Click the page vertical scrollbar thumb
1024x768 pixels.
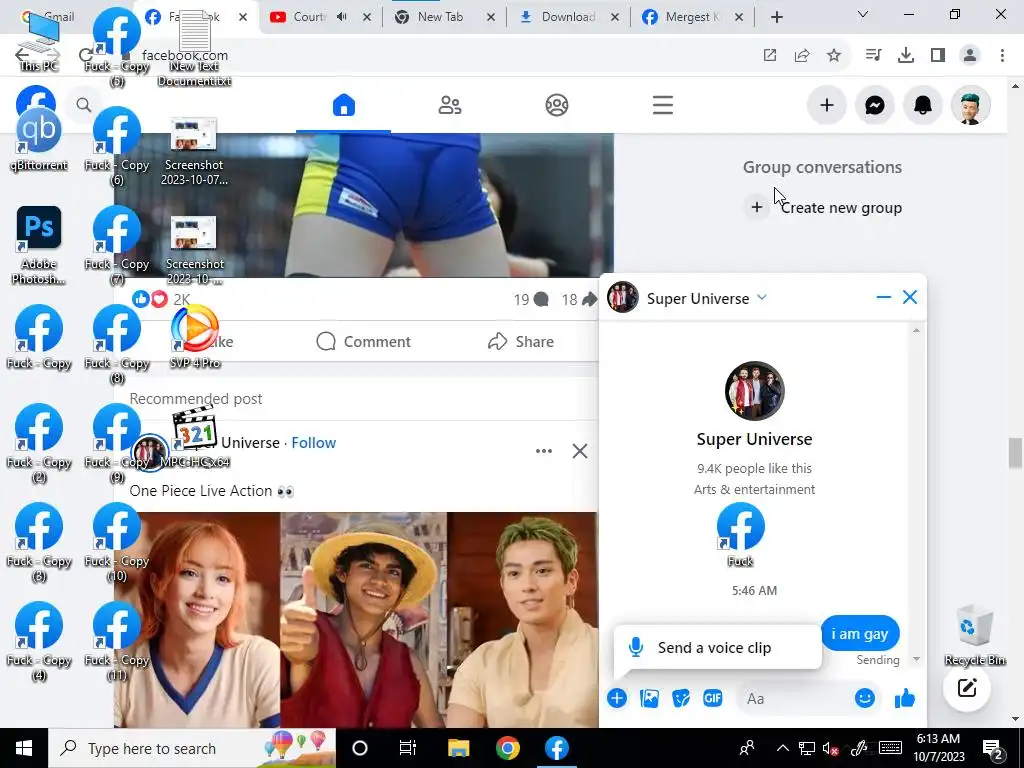[x=1014, y=453]
